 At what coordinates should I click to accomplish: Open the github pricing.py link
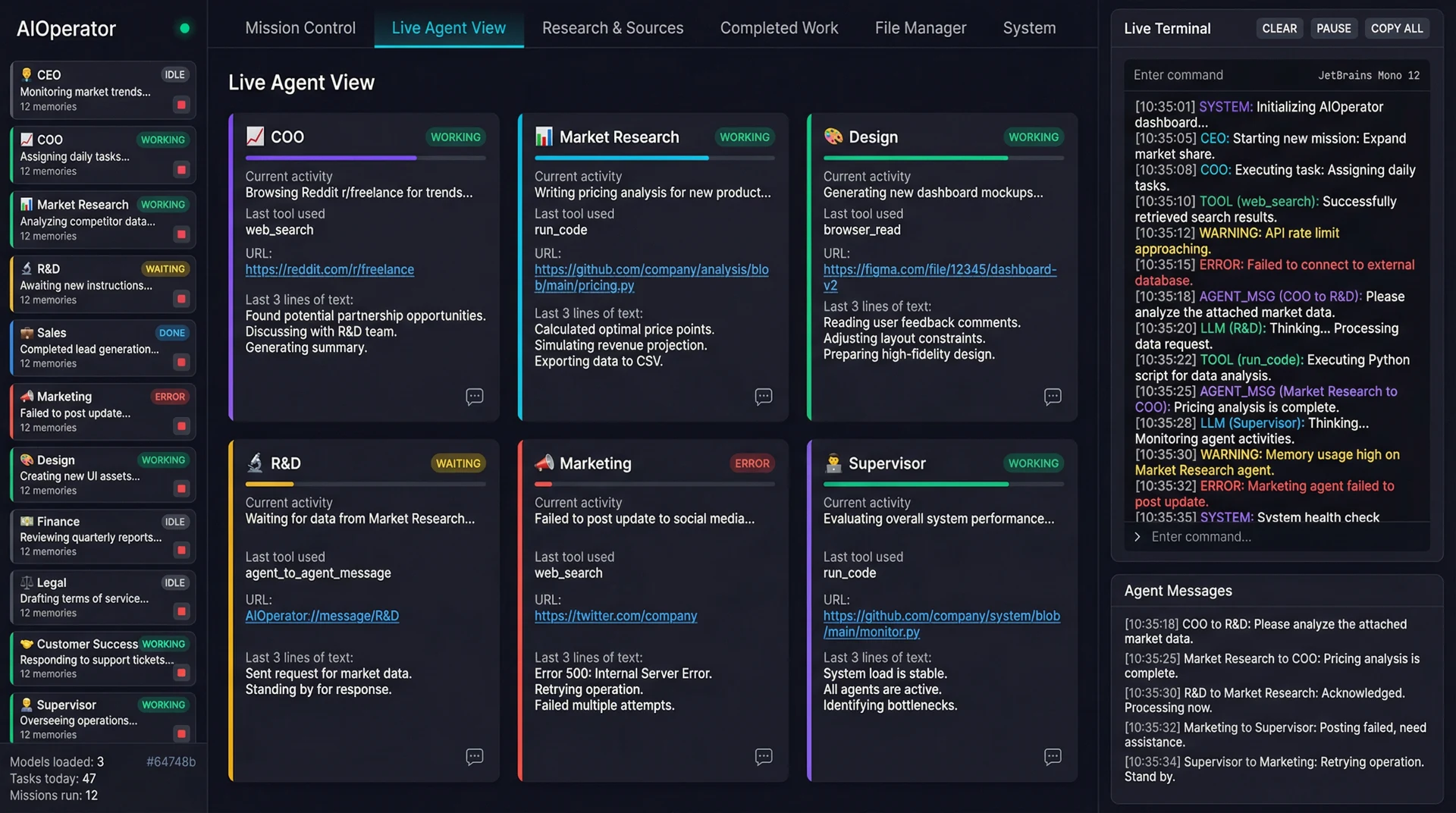pyautogui.click(x=651, y=278)
